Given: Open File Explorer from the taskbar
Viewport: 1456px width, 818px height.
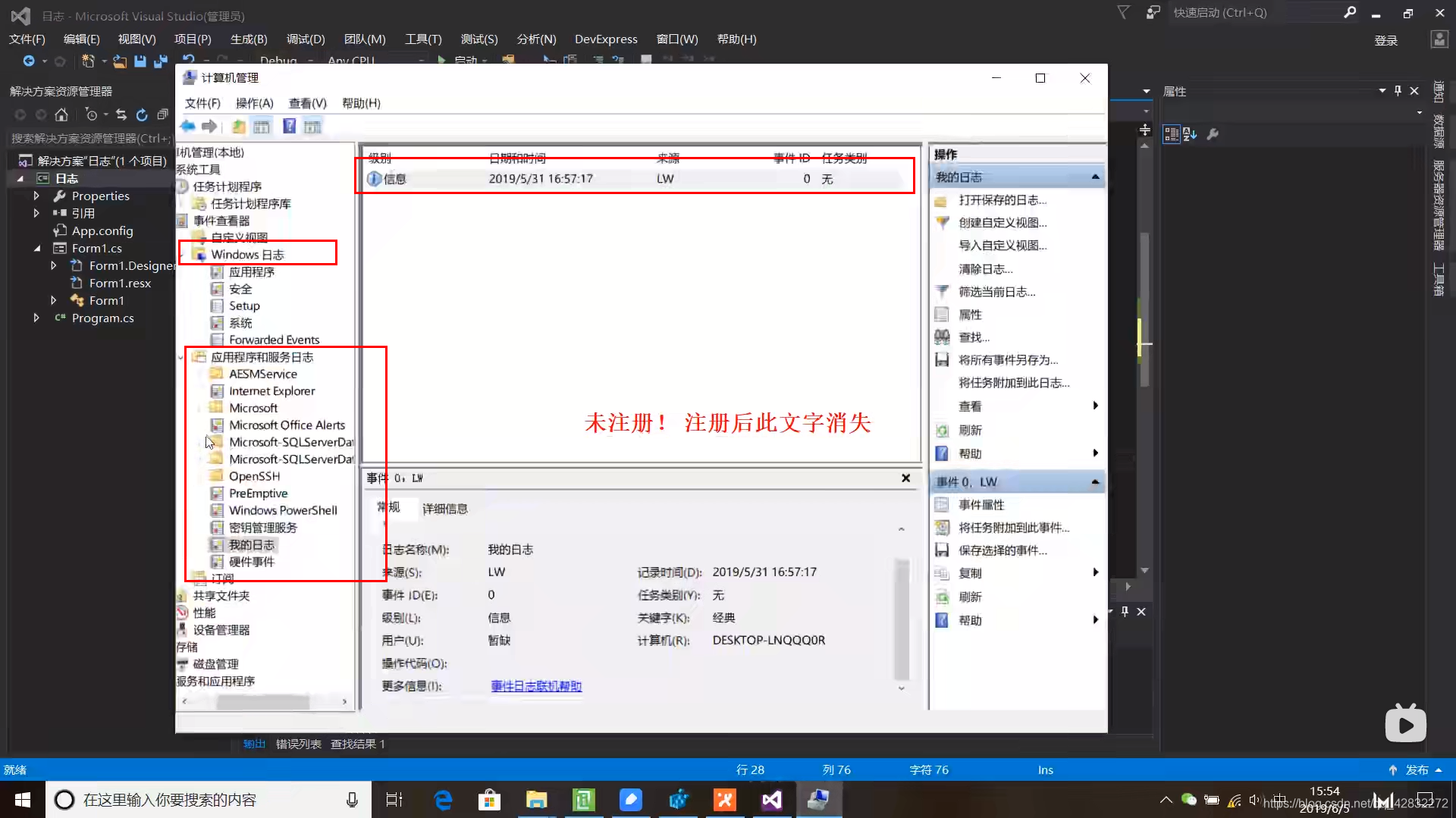Looking at the screenshot, I should point(536,799).
